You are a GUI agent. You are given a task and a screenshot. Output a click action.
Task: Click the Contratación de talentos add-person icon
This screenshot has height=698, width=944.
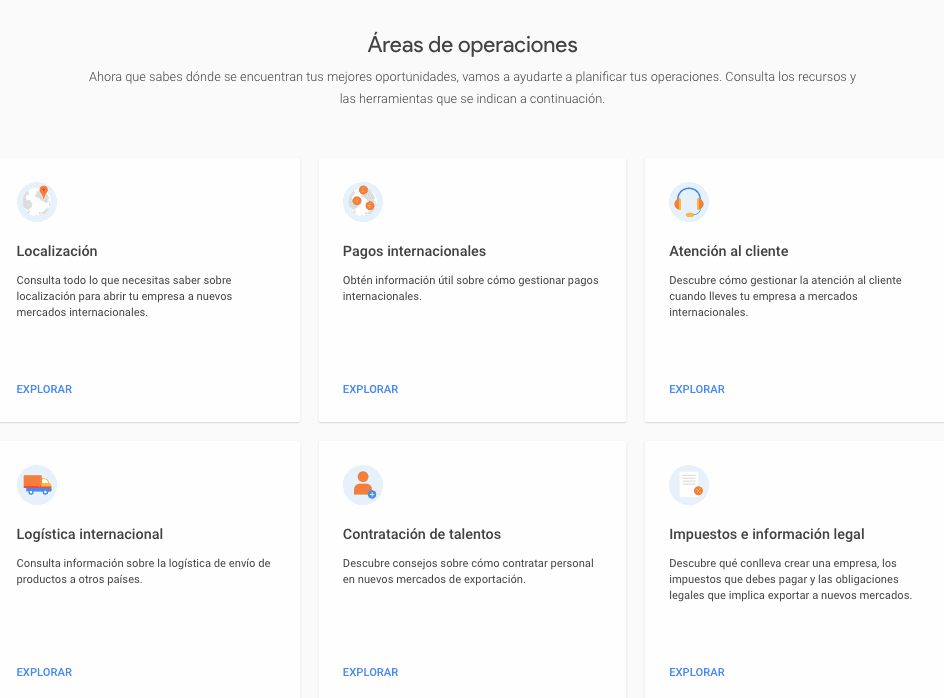[x=363, y=484]
